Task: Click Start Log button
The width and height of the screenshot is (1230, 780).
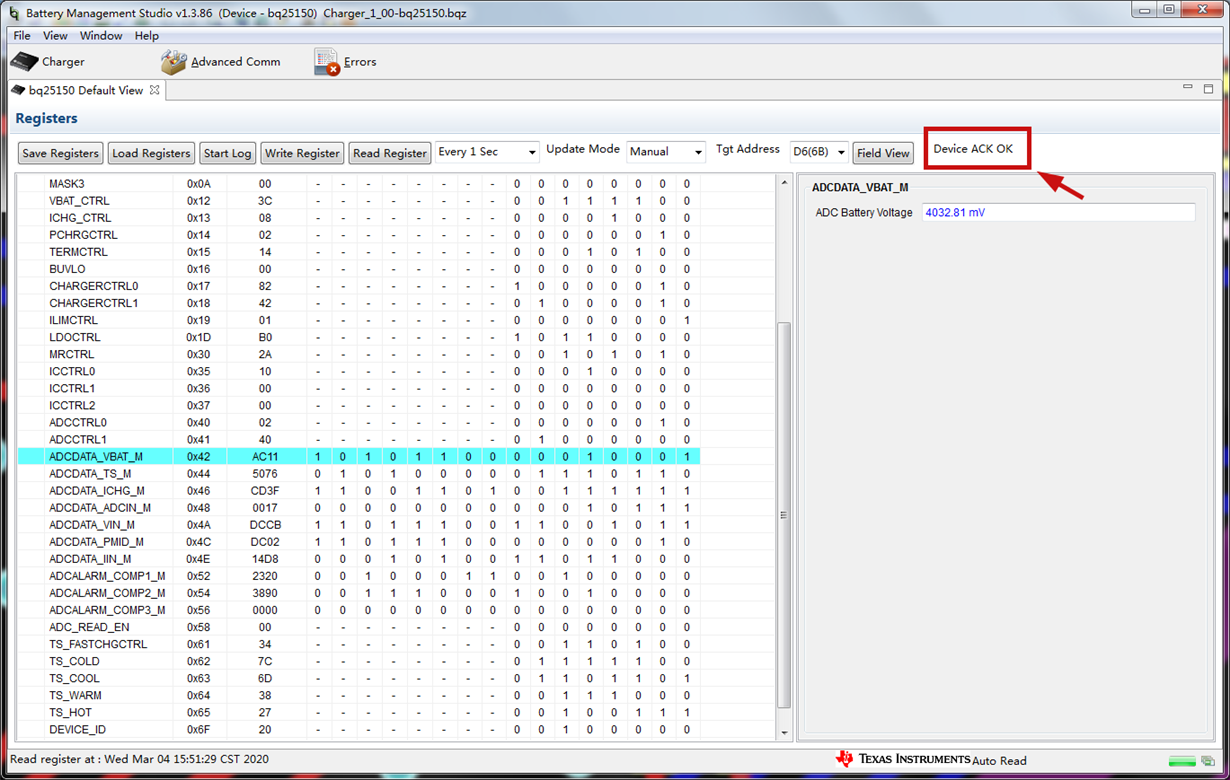Action: click(x=227, y=153)
